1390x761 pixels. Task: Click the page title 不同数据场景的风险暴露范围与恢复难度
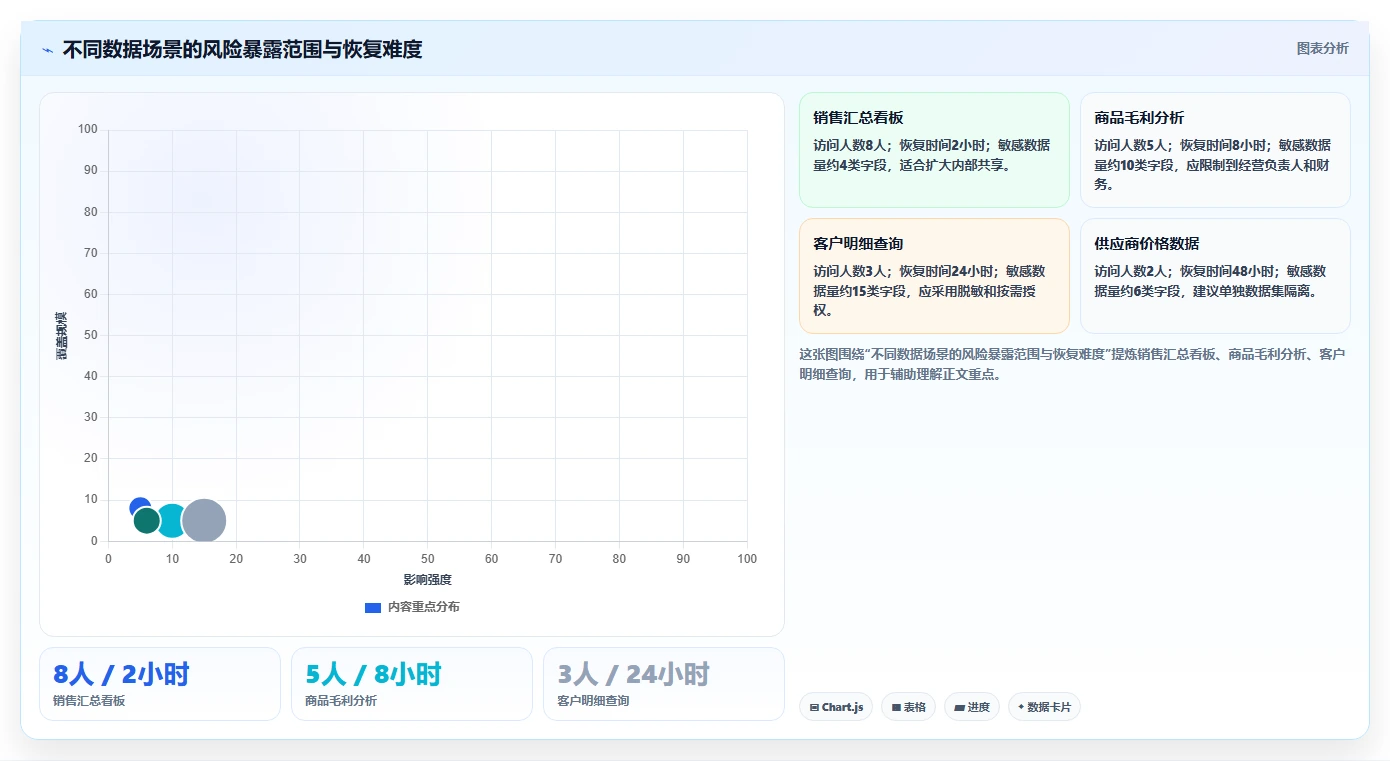242,49
